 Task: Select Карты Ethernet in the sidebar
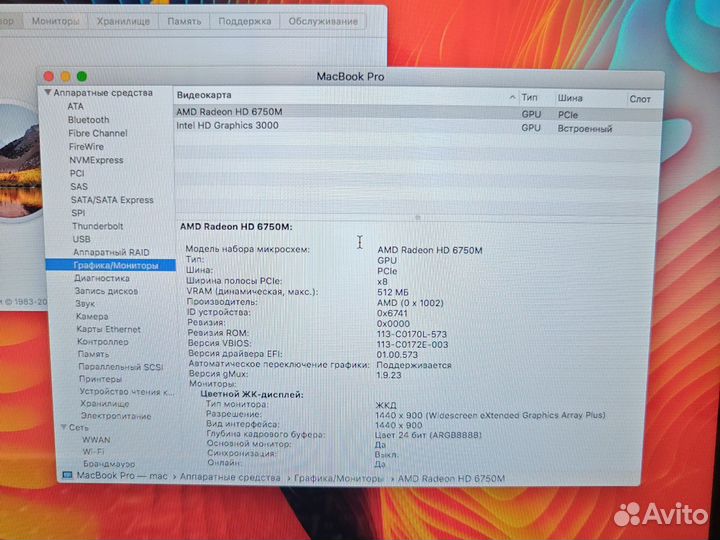point(108,329)
